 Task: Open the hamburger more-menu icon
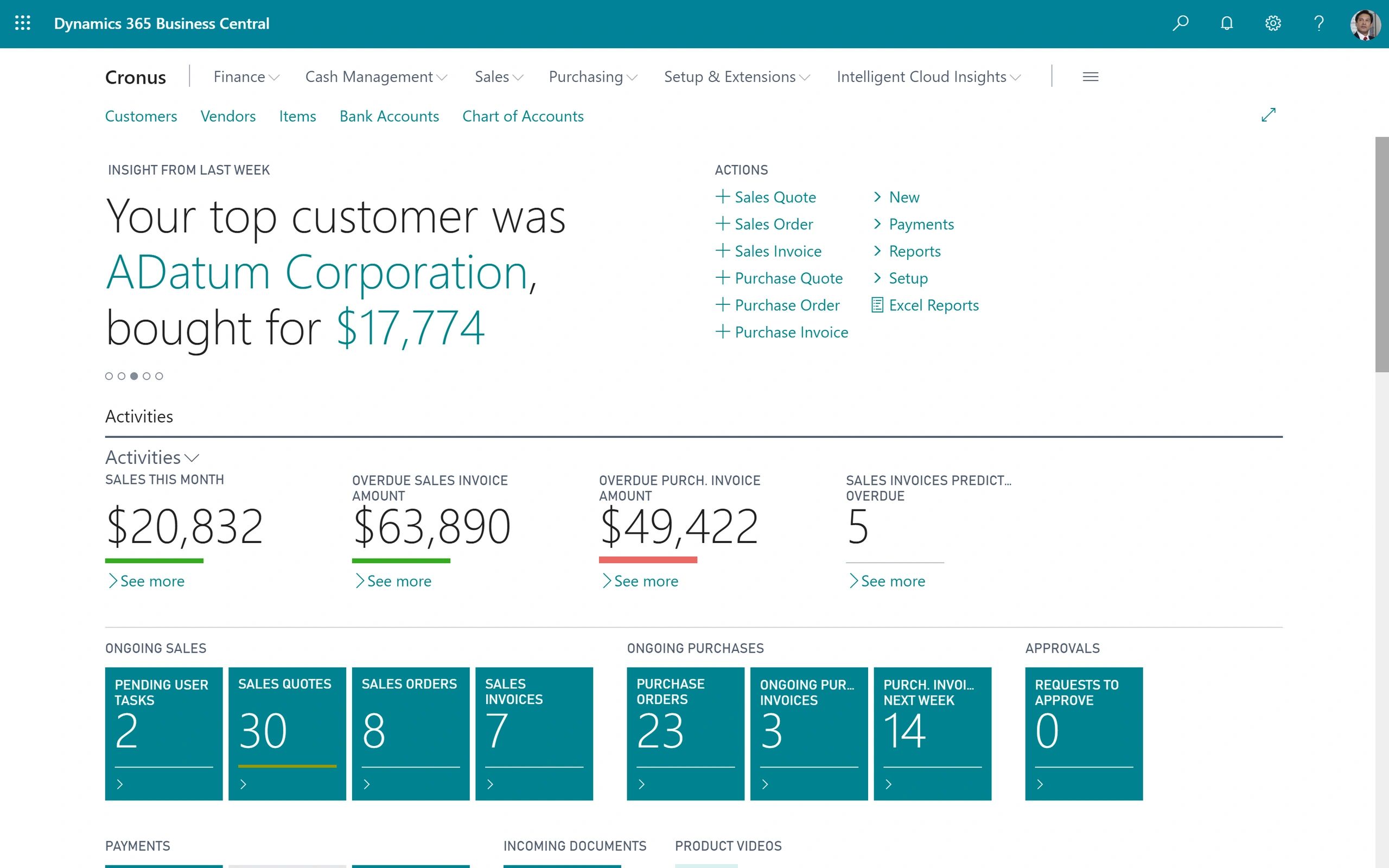(1090, 76)
